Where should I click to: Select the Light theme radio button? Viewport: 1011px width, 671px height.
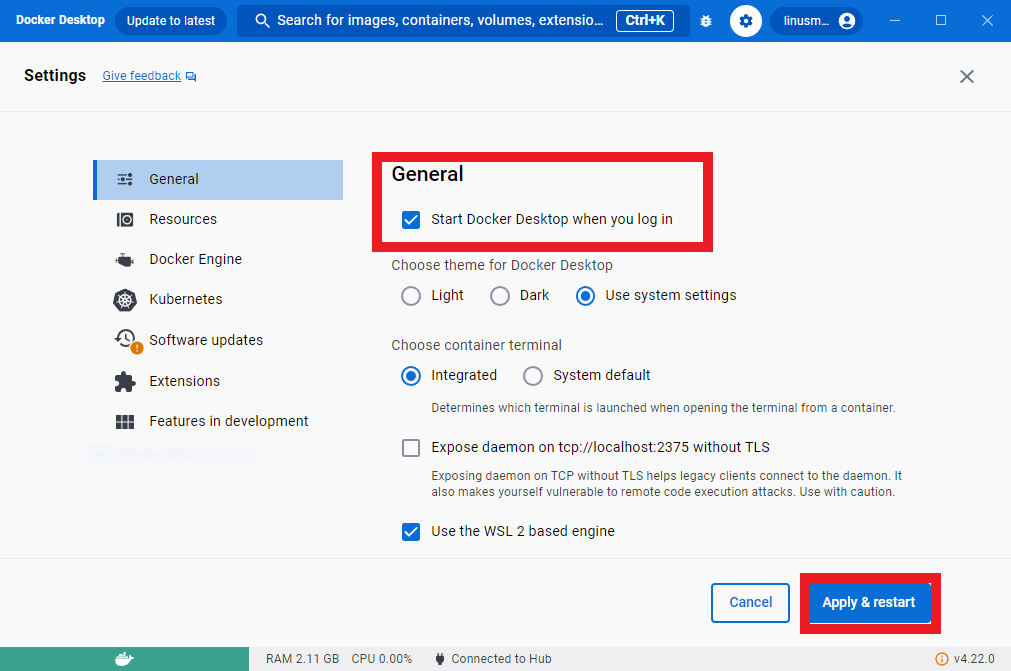point(411,296)
